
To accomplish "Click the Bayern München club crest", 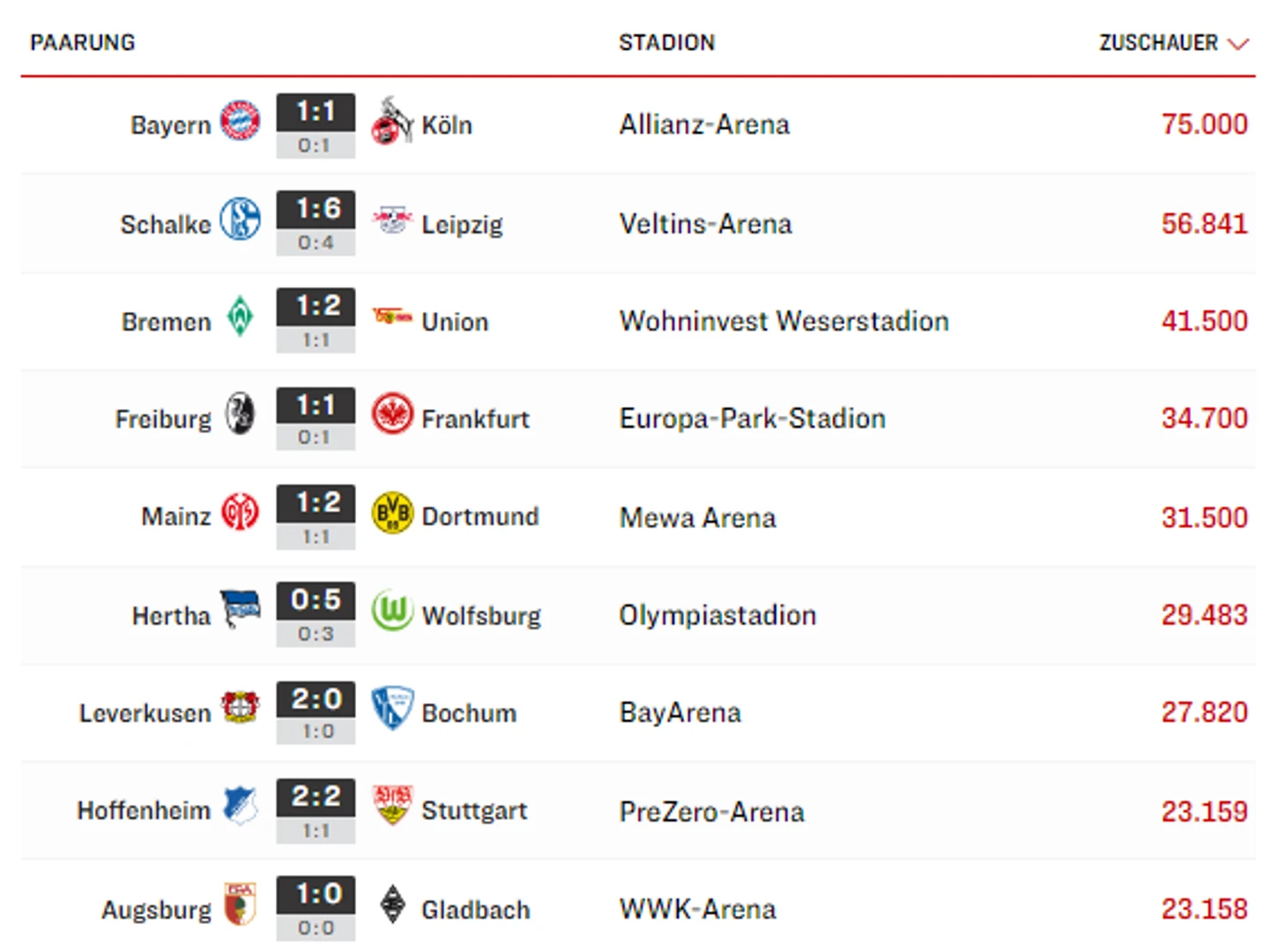I will coord(240,121).
